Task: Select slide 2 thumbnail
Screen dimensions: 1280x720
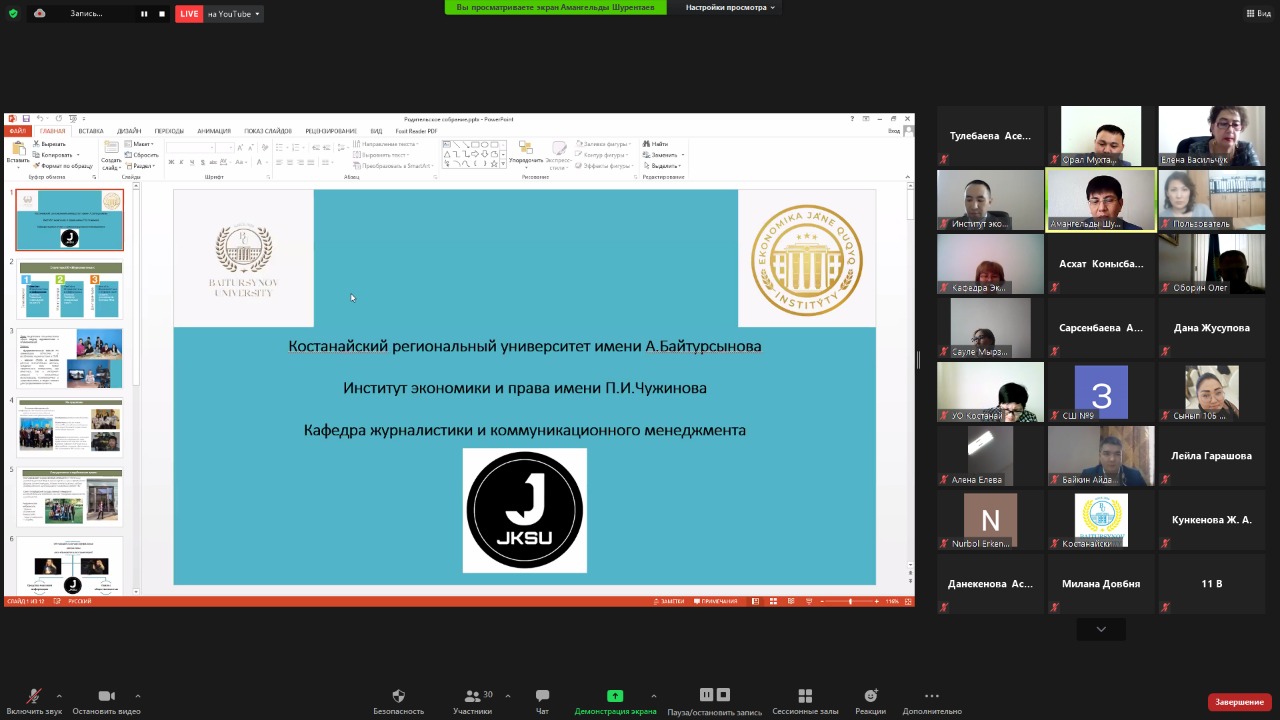Action: point(70,290)
